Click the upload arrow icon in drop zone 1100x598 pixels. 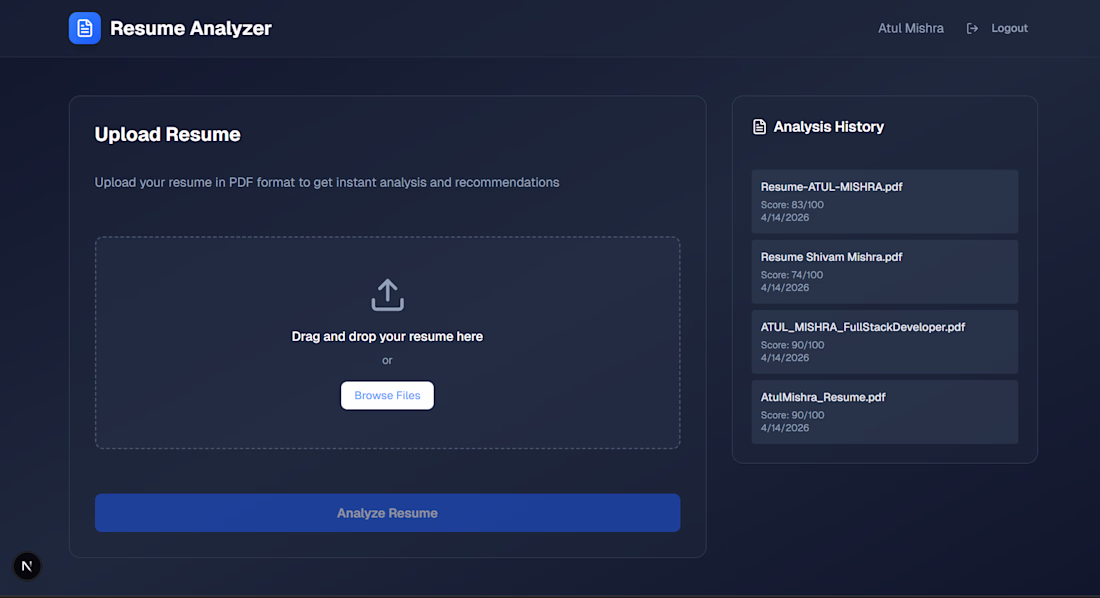click(387, 295)
